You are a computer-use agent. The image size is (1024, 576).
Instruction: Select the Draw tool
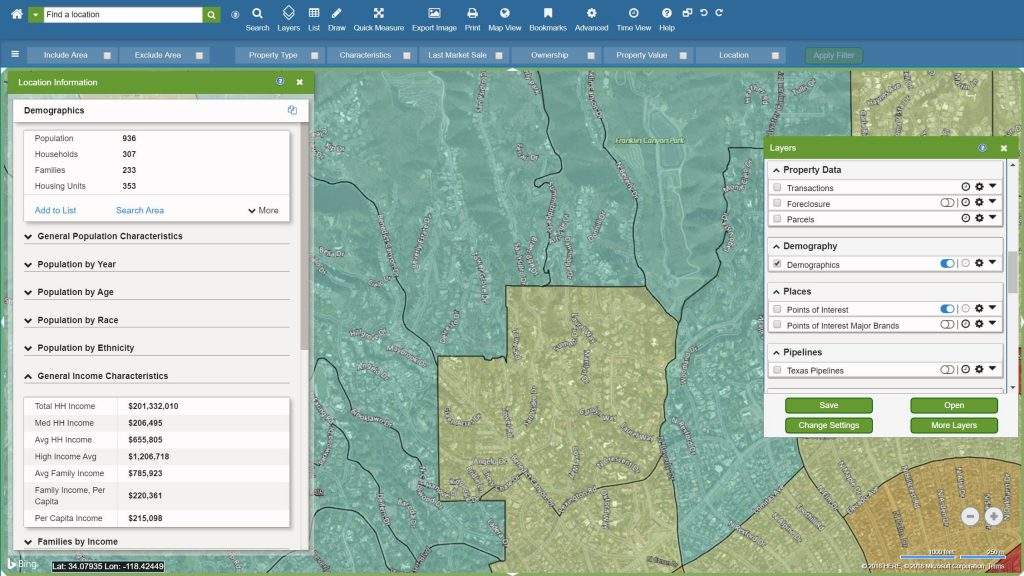click(x=336, y=19)
